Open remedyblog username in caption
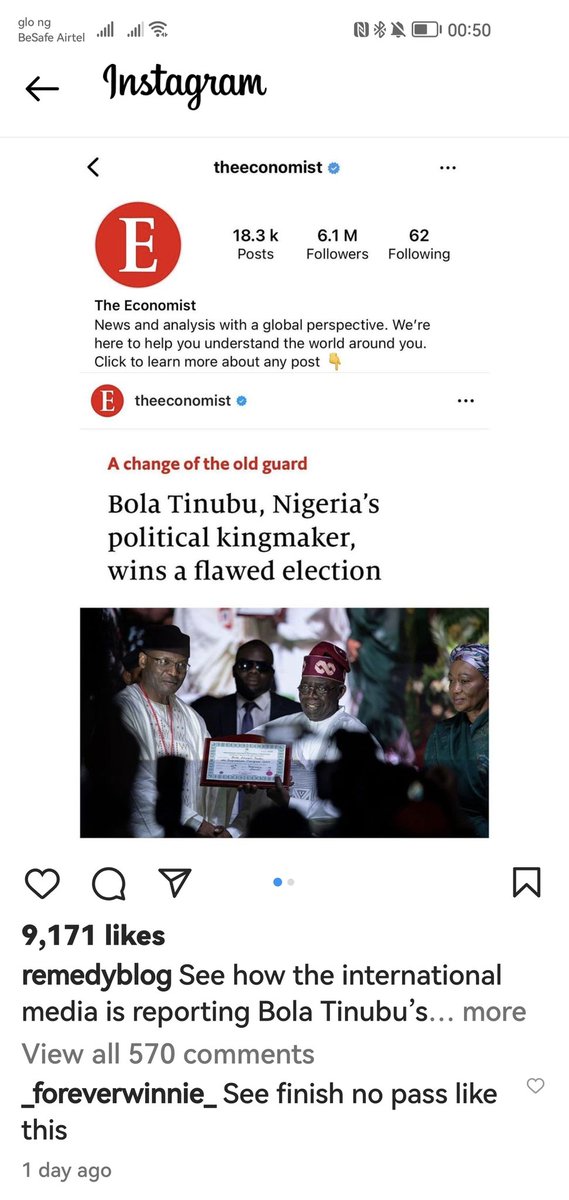 click(97, 975)
